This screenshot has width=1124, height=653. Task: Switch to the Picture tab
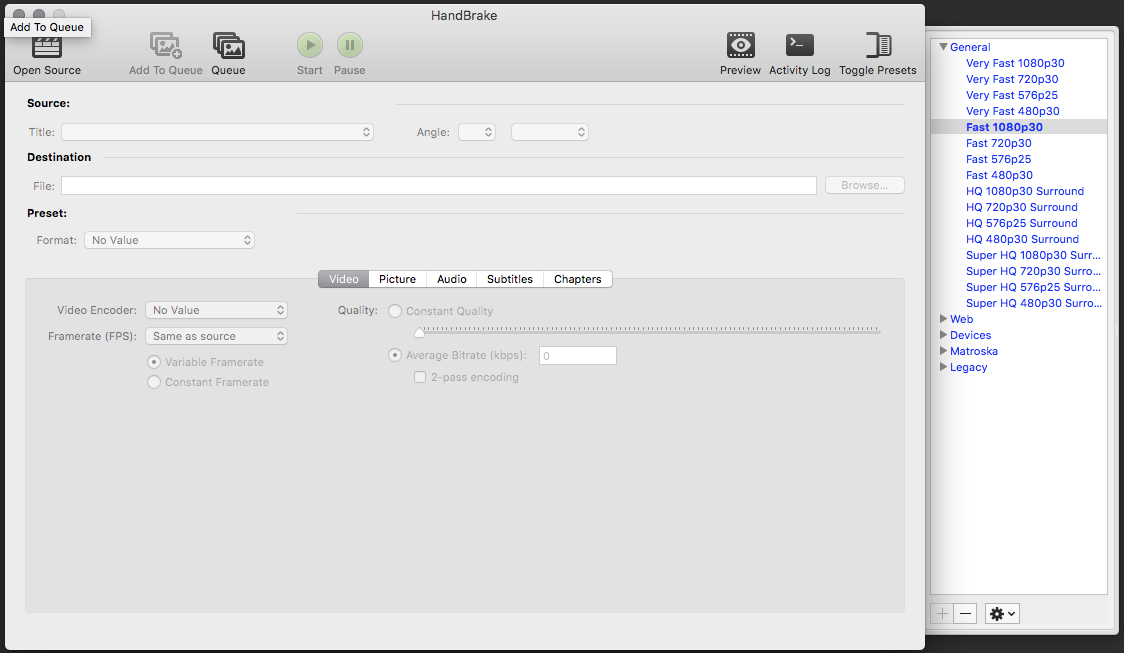click(x=397, y=279)
